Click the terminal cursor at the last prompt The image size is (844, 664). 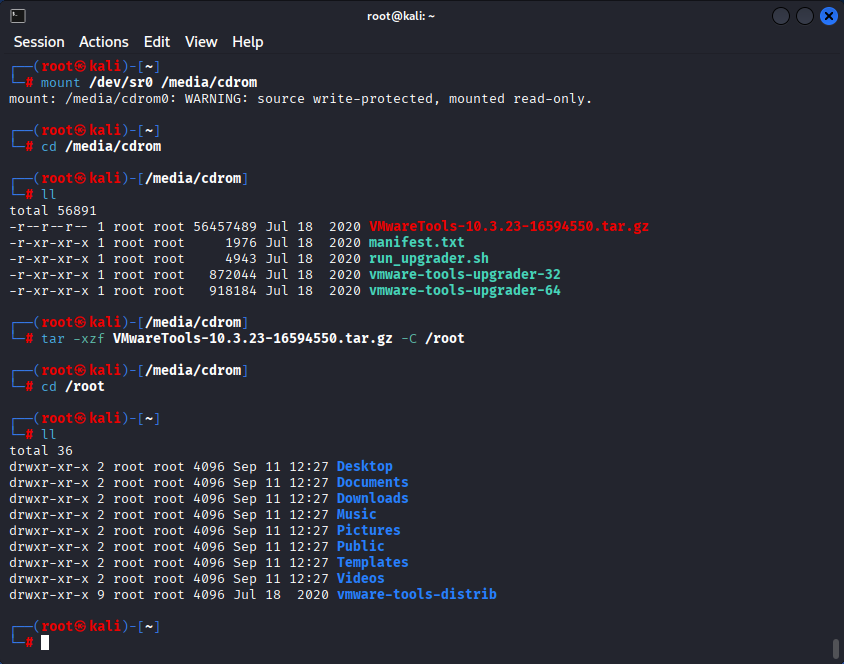(45, 642)
